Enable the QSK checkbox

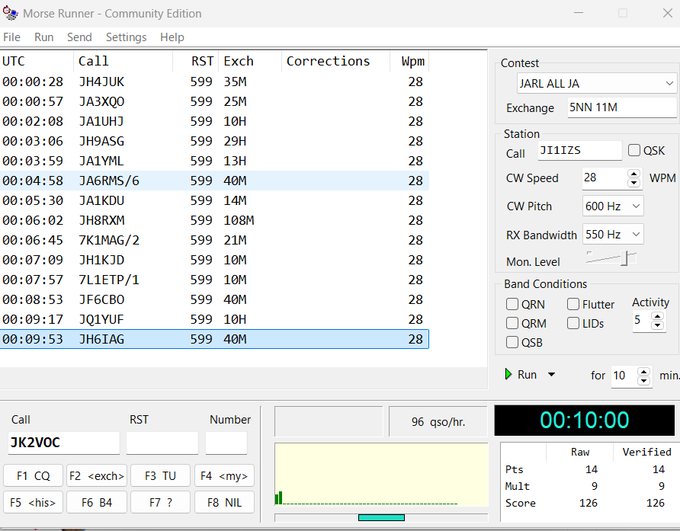634,150
